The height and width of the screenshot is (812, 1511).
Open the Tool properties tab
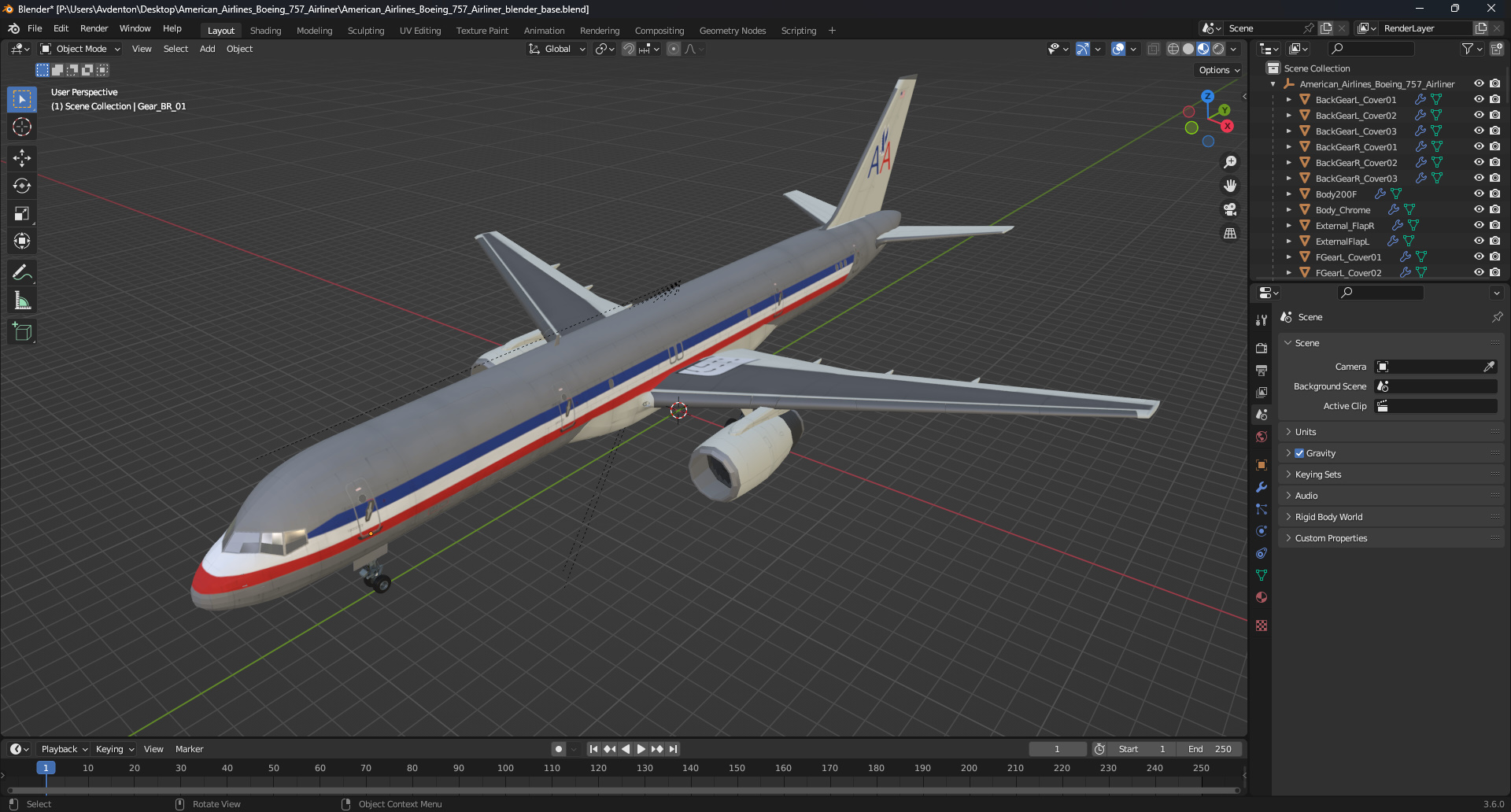[x=1262, y=320]
